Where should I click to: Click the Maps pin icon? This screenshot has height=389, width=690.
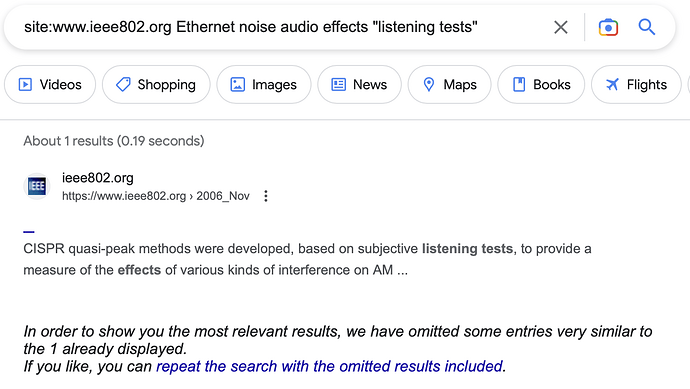point(429,84)
